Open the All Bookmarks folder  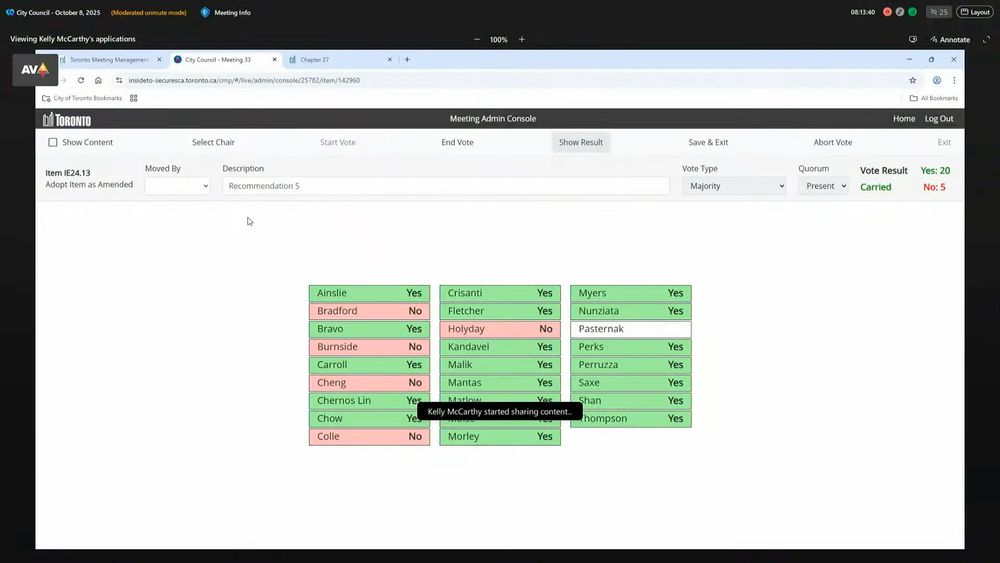pos(934,98)
